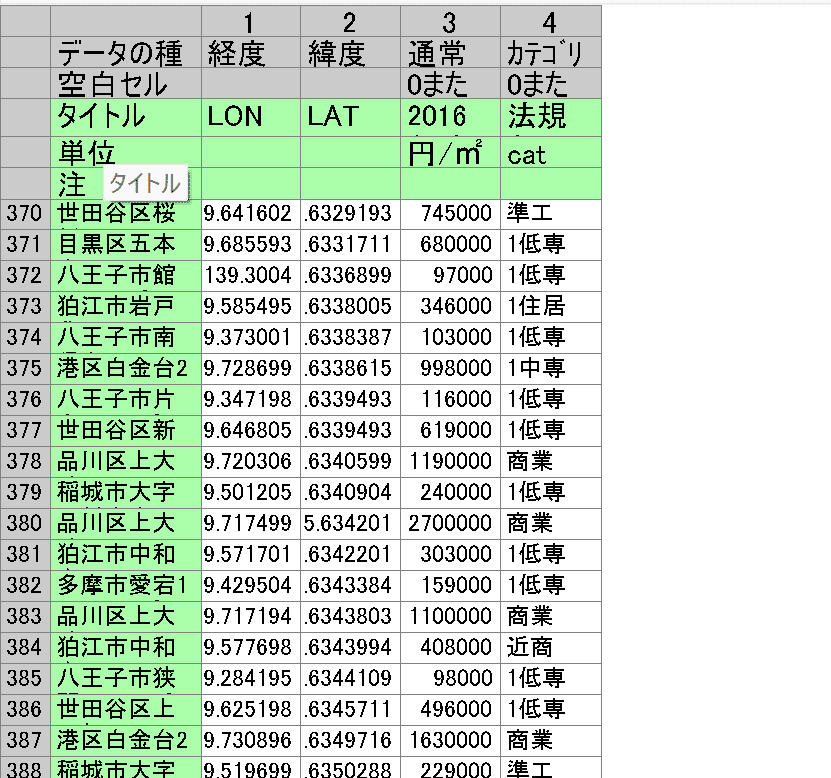Click the 世田谷区桜 name cell
831x778 pixels.
point(126,214)
